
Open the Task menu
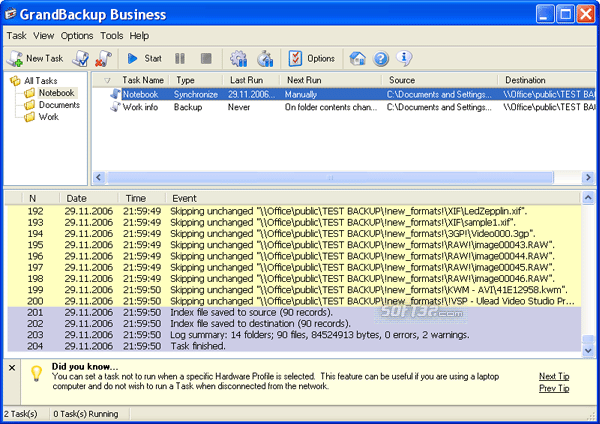[x=16, y=36]
